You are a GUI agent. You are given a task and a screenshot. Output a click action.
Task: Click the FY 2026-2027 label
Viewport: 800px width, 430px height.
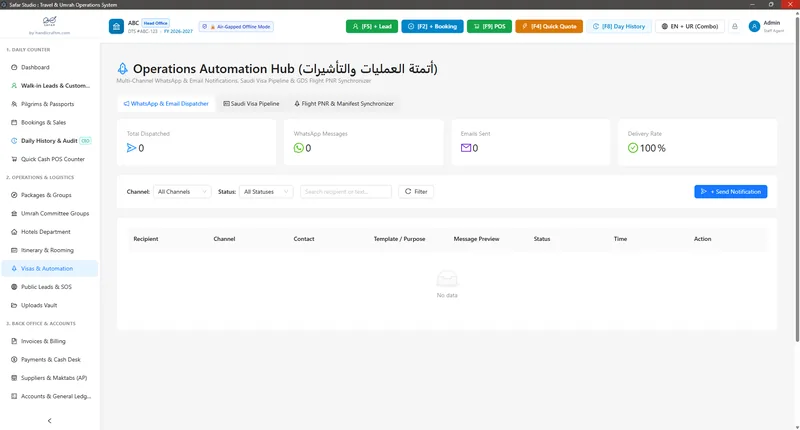pyautogui.click(x=178, y=32)
